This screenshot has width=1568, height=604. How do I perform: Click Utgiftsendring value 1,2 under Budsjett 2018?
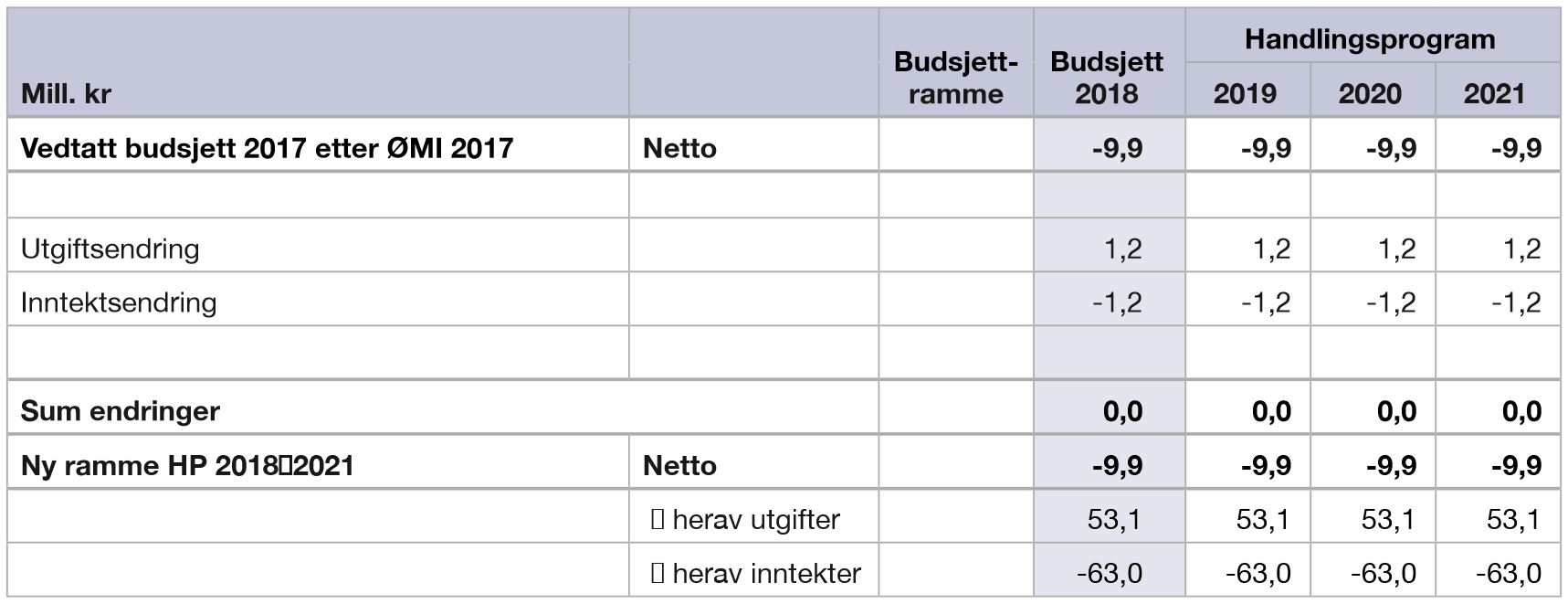(x=1123, y=249)
